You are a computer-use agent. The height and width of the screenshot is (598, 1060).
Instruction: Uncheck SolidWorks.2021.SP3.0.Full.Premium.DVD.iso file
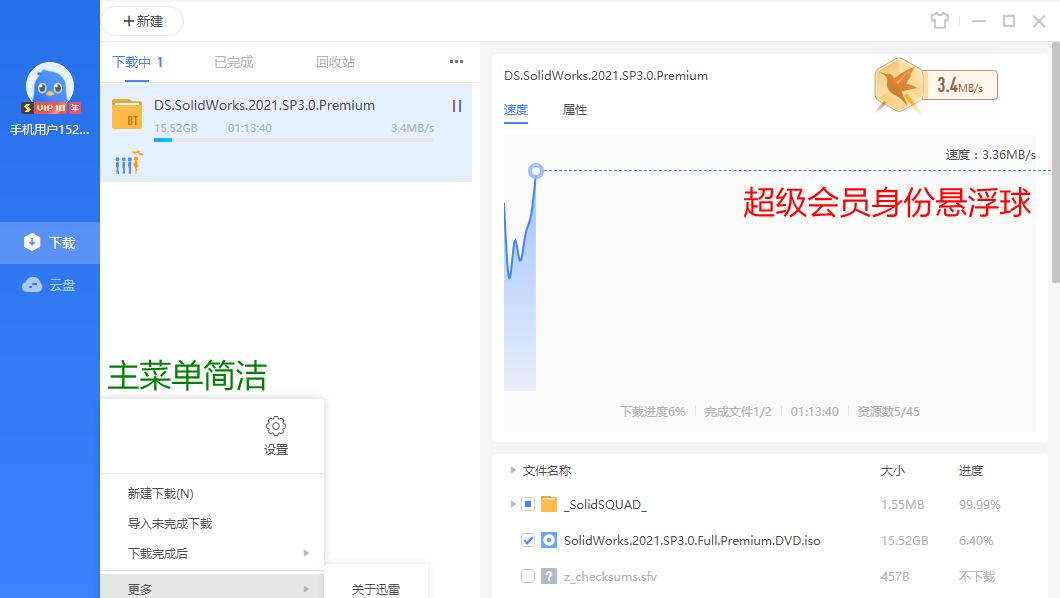coord(528,540)
